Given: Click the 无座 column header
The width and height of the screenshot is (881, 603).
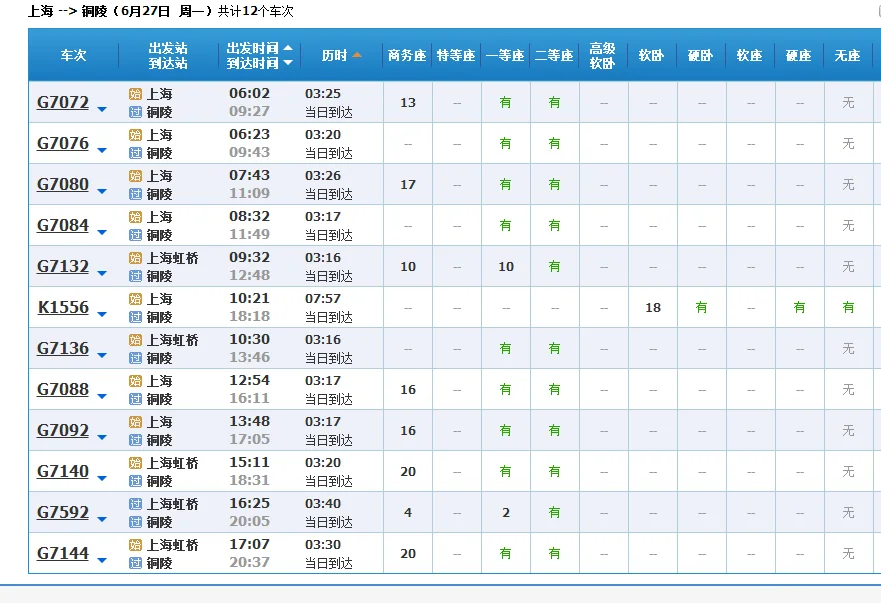Looking at the screenshot, I should (x=847, y=55).
